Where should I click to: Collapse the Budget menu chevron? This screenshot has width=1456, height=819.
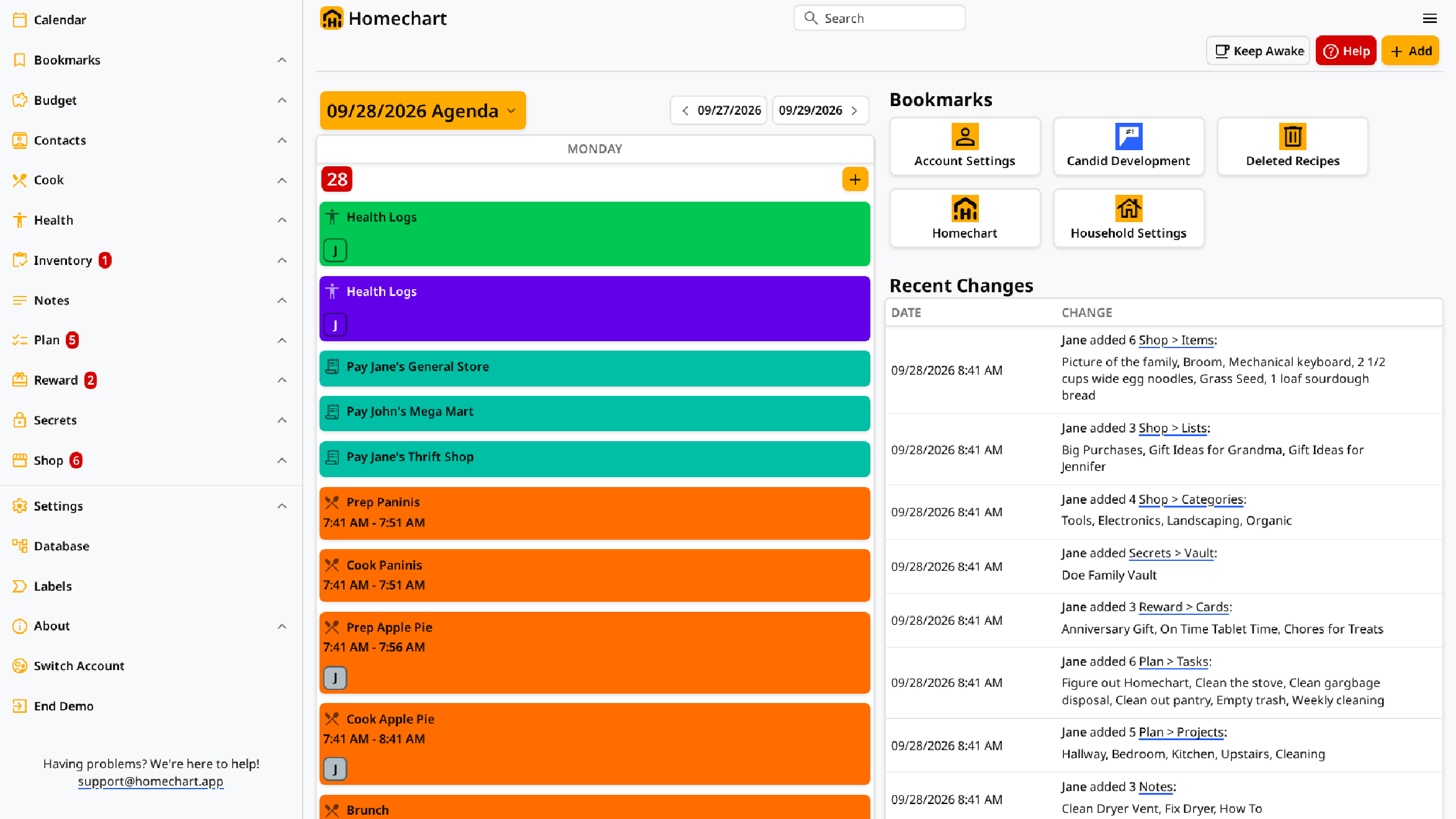(x=282, y=100)
